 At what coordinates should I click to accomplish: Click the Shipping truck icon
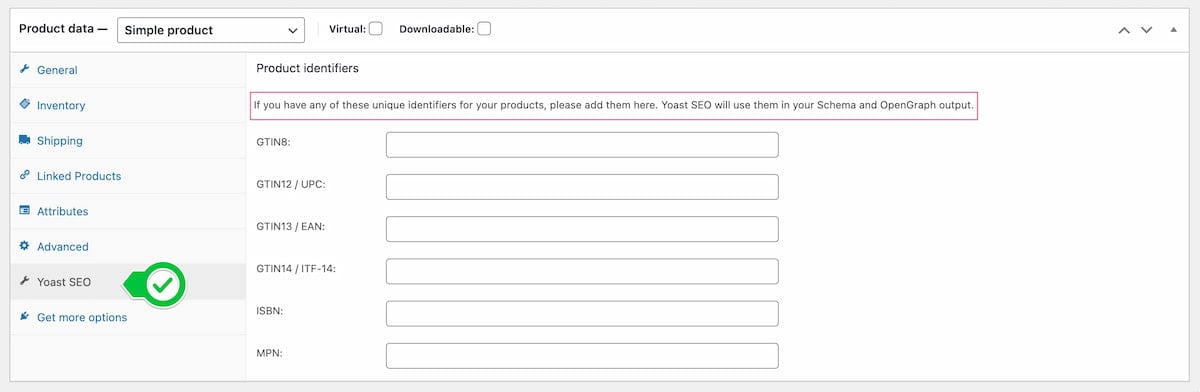(25, 141)
